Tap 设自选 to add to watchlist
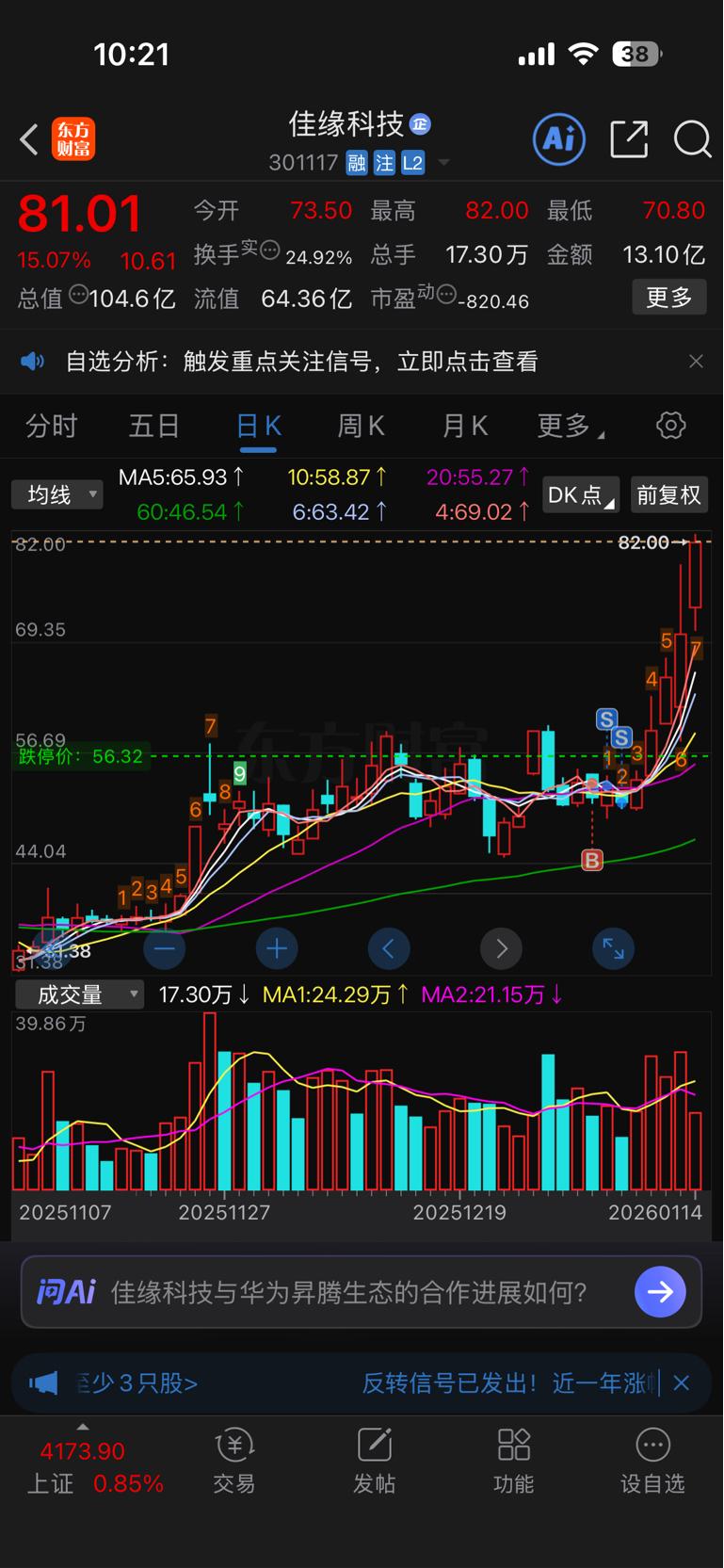724x1568 pixels. pyautogui.click(x=652, y=1462)
